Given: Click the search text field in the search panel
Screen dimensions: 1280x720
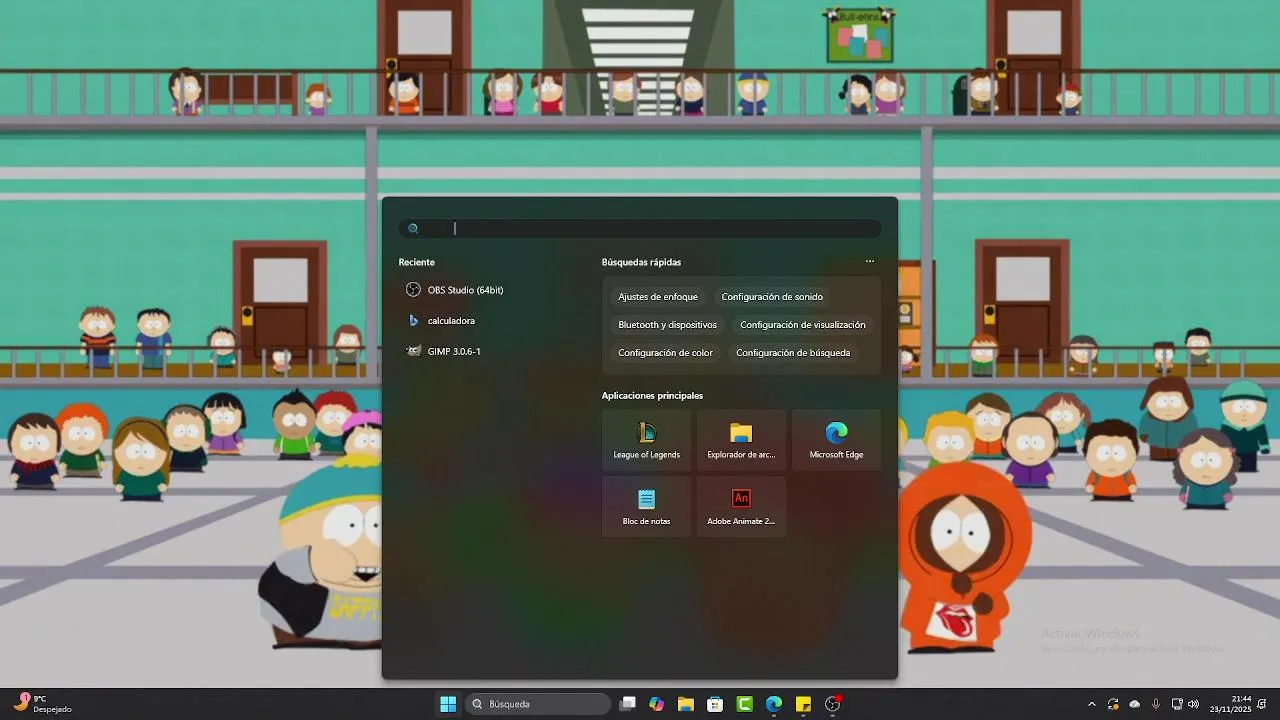Looking at the screenshot, I should coord(640,228).
